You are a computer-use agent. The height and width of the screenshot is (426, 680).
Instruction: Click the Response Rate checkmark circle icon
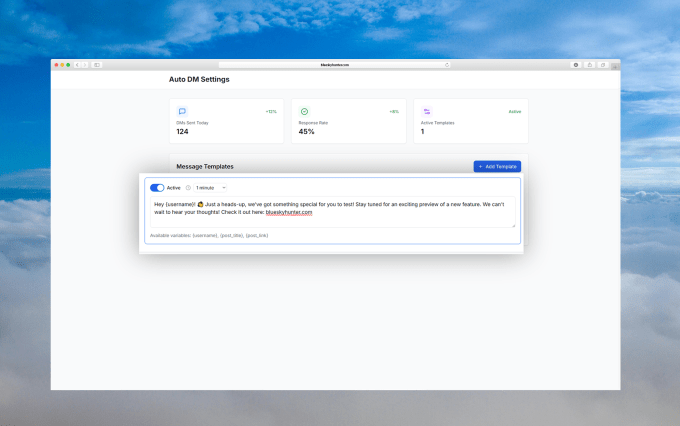coord(304,111)
